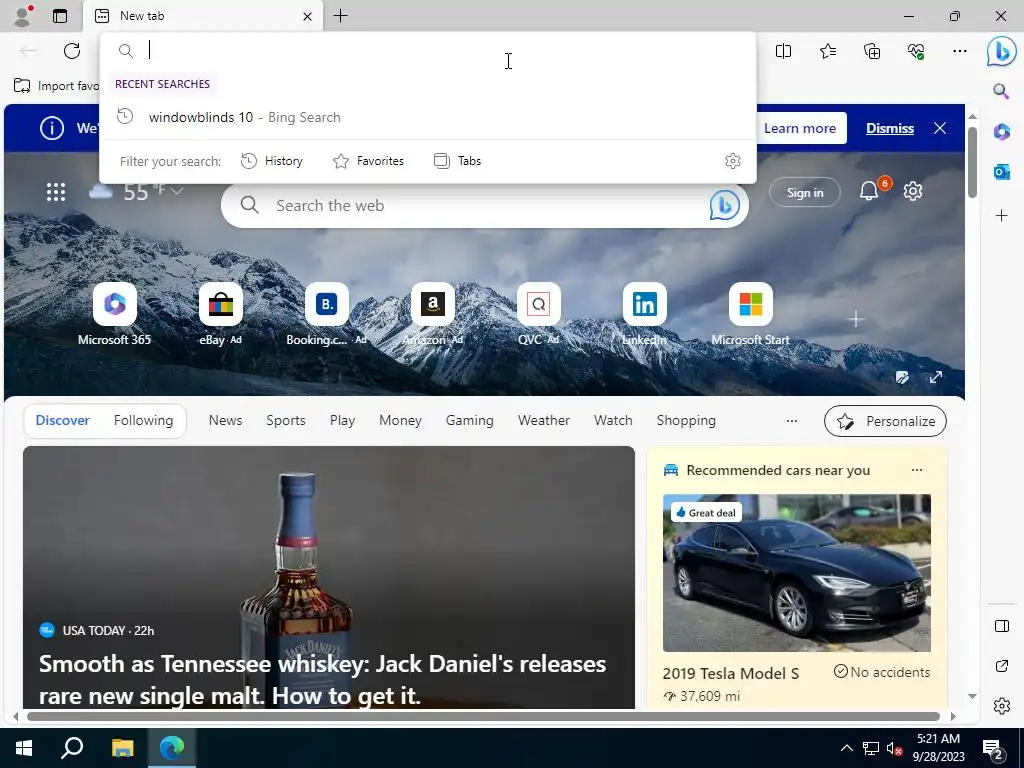Screen dimensions: 1024x768
Task: Click the Personalize button
Action: [885, 421]
